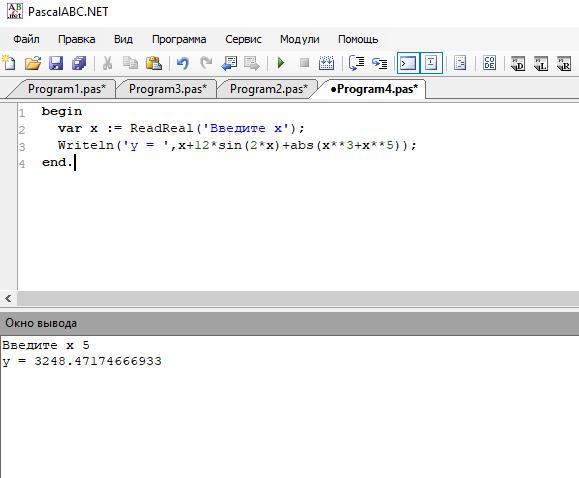
Task: Toggle the input window button next to output
Action: pos(431,63)
